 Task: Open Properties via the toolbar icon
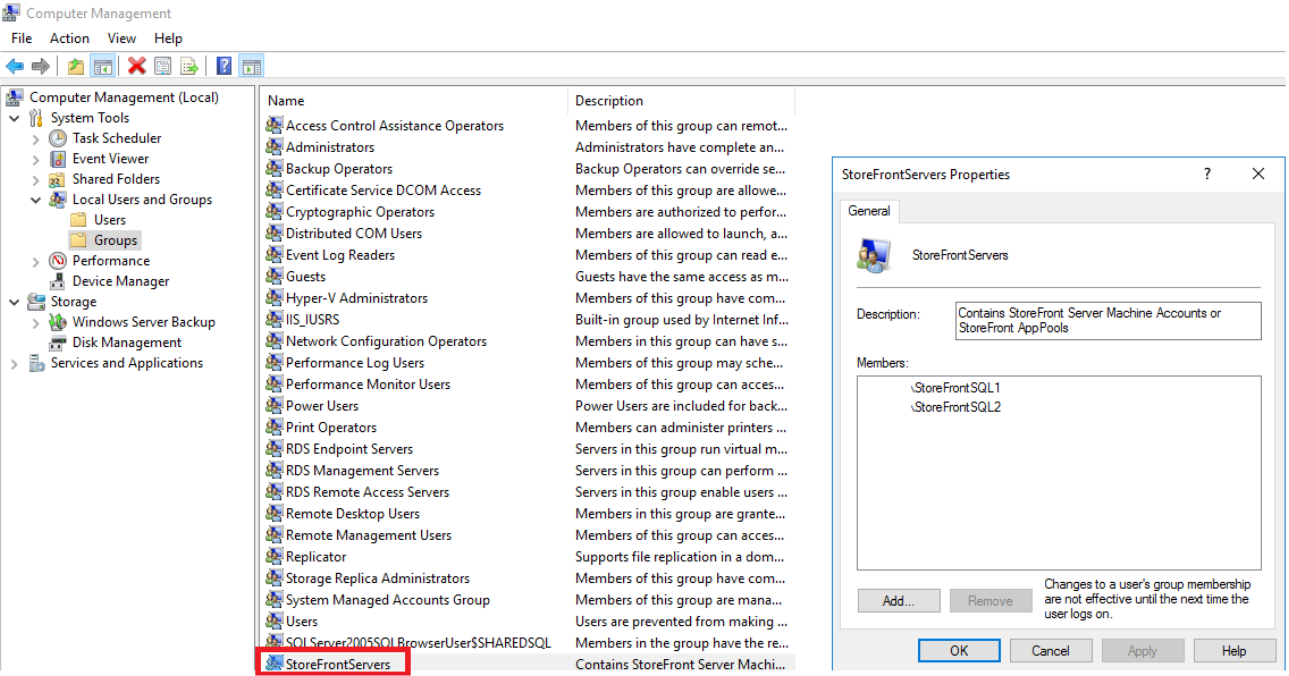tap(161, 66)
